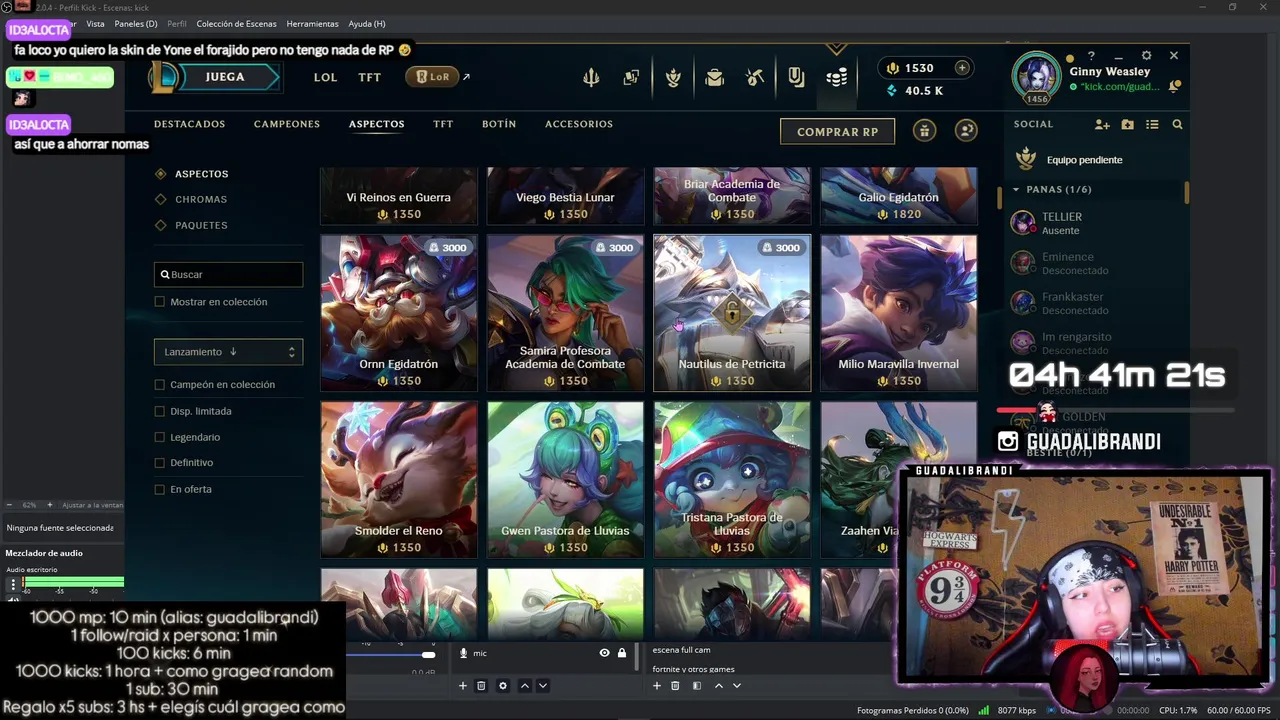The image size is (1280, 720).
Task: Click Equipo pendiente in social panel
Action: [x=1084, y=160]
